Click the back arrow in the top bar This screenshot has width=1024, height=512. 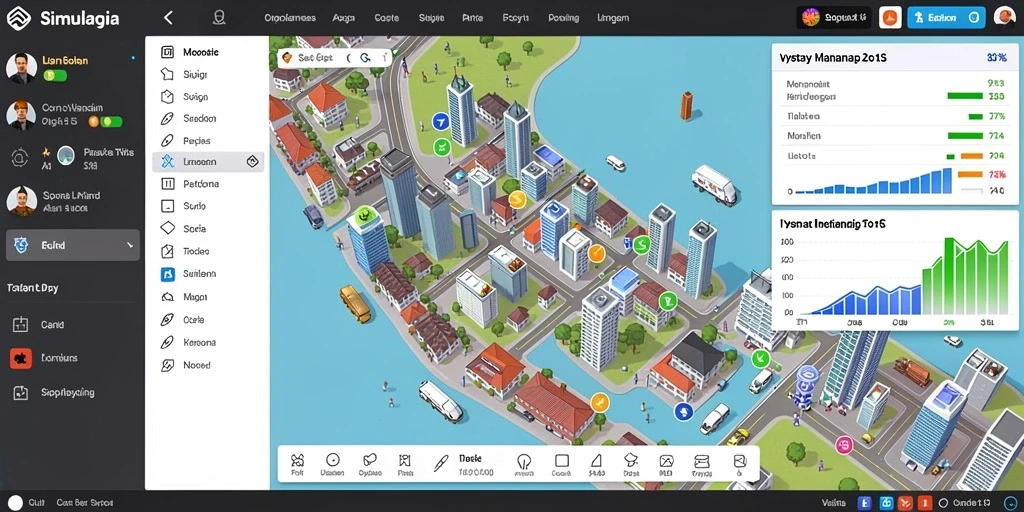168,18
